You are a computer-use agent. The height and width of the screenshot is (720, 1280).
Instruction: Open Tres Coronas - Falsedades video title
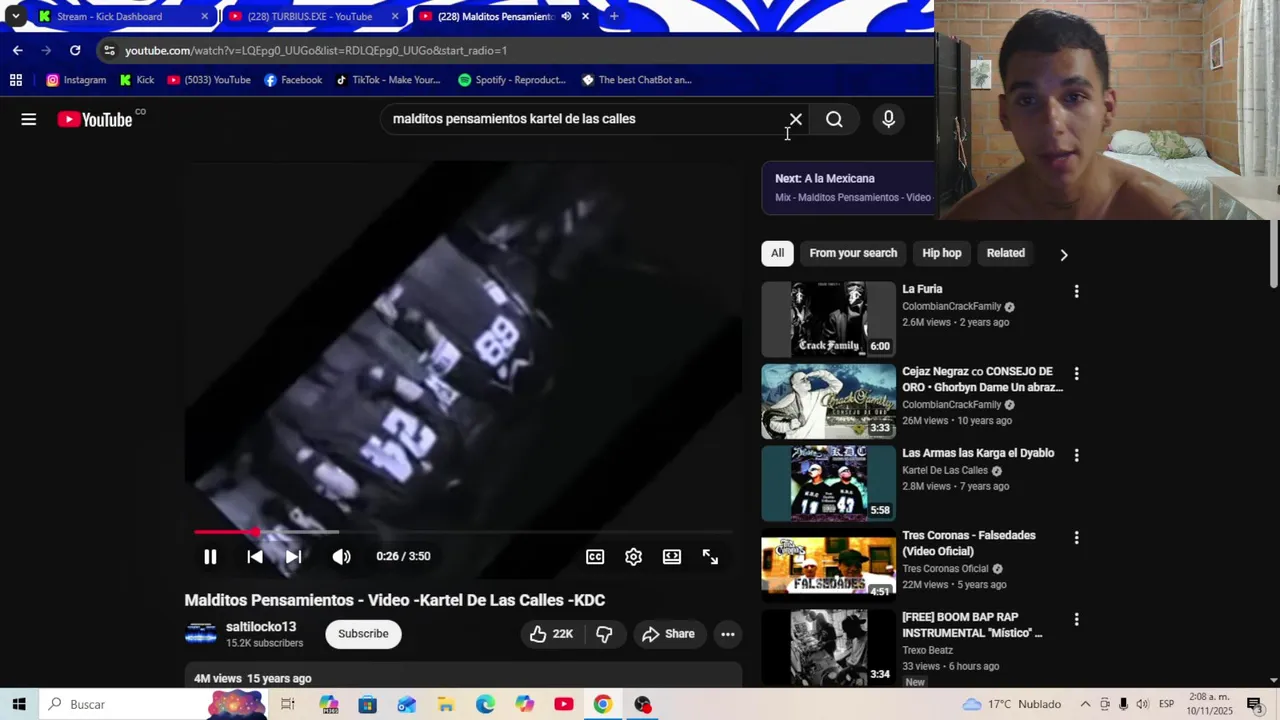(x=969, y=543)
